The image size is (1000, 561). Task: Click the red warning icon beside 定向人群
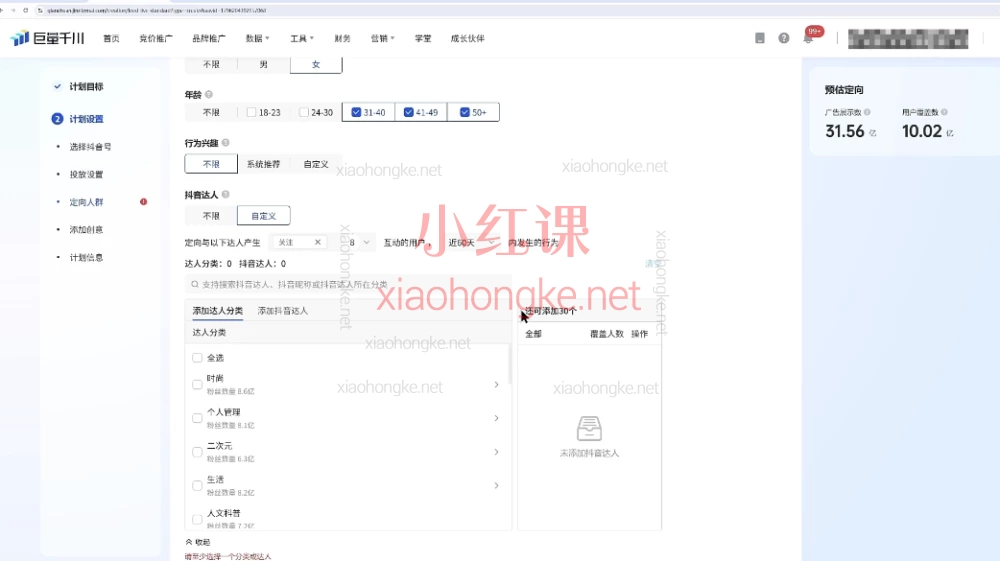pos(143,201)
